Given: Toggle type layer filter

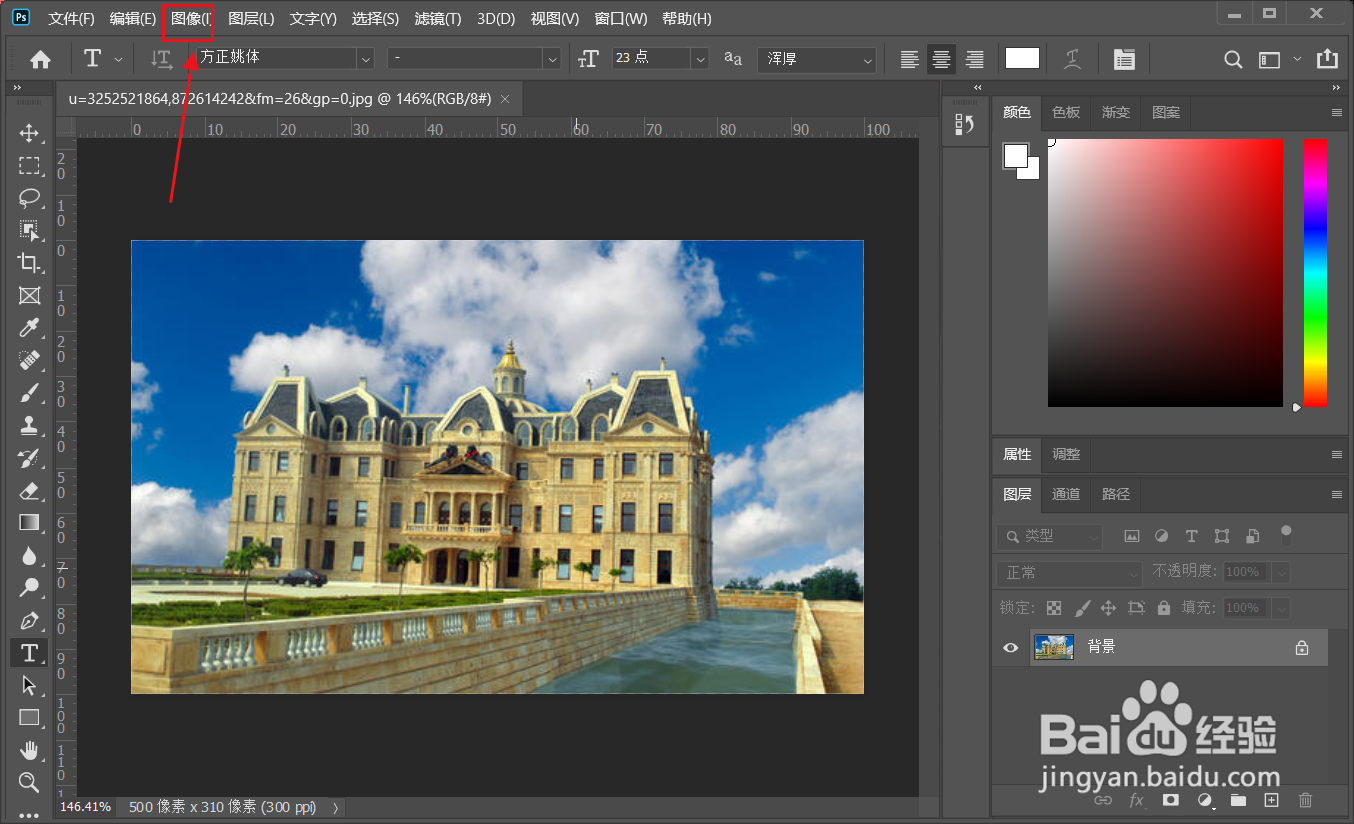Looking at the screenshot, I should 1191,536.
